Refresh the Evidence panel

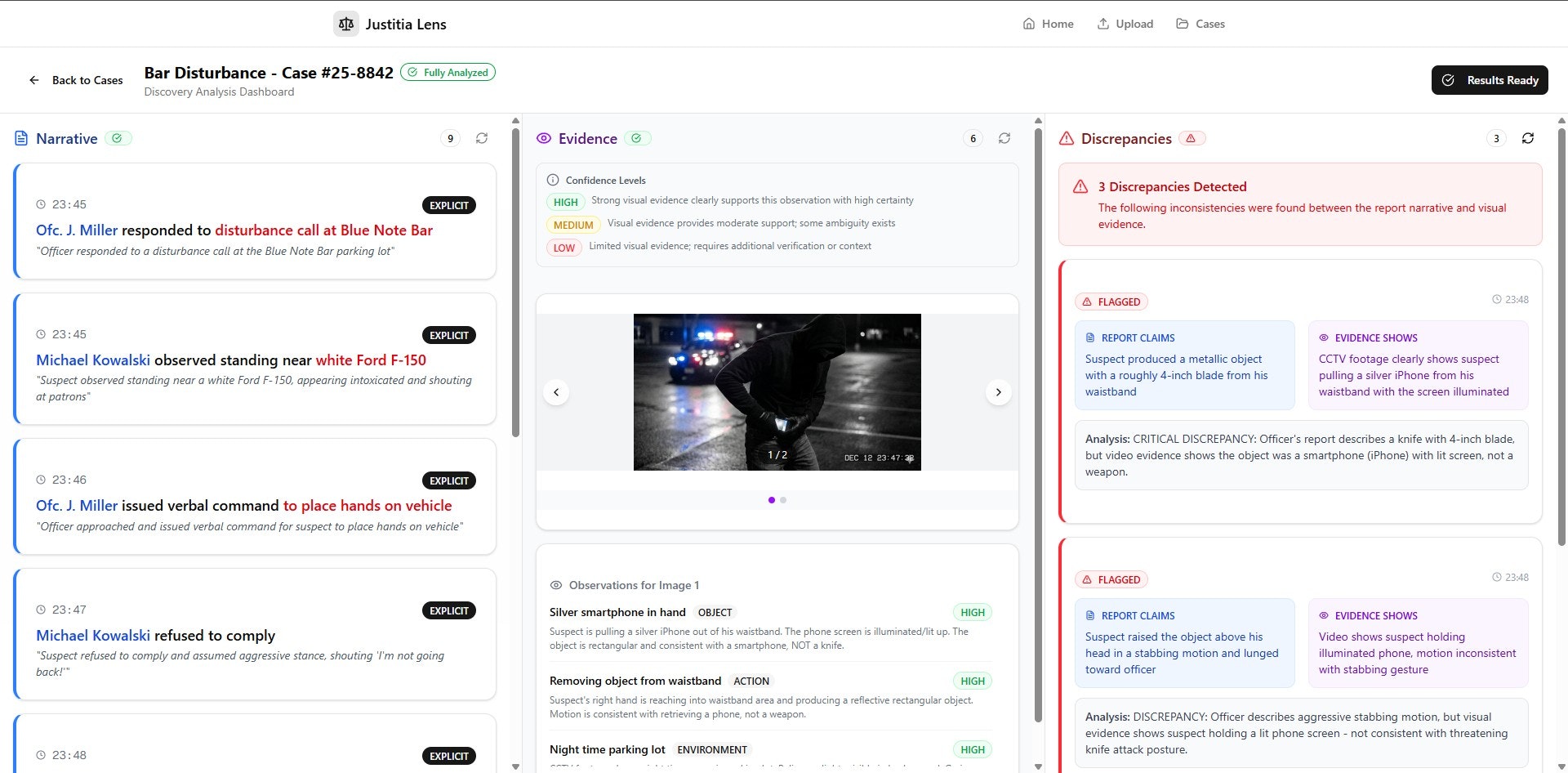pyautogui.click(x=1004, y=139)
